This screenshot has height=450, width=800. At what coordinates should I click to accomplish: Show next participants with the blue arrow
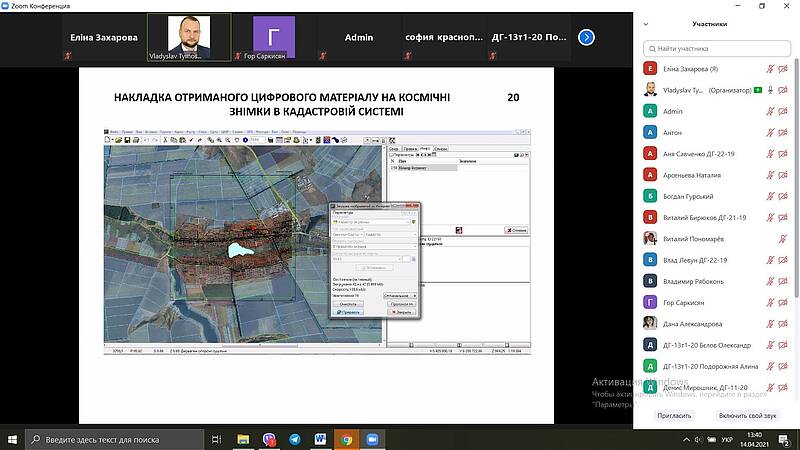(x=586, y=37)
